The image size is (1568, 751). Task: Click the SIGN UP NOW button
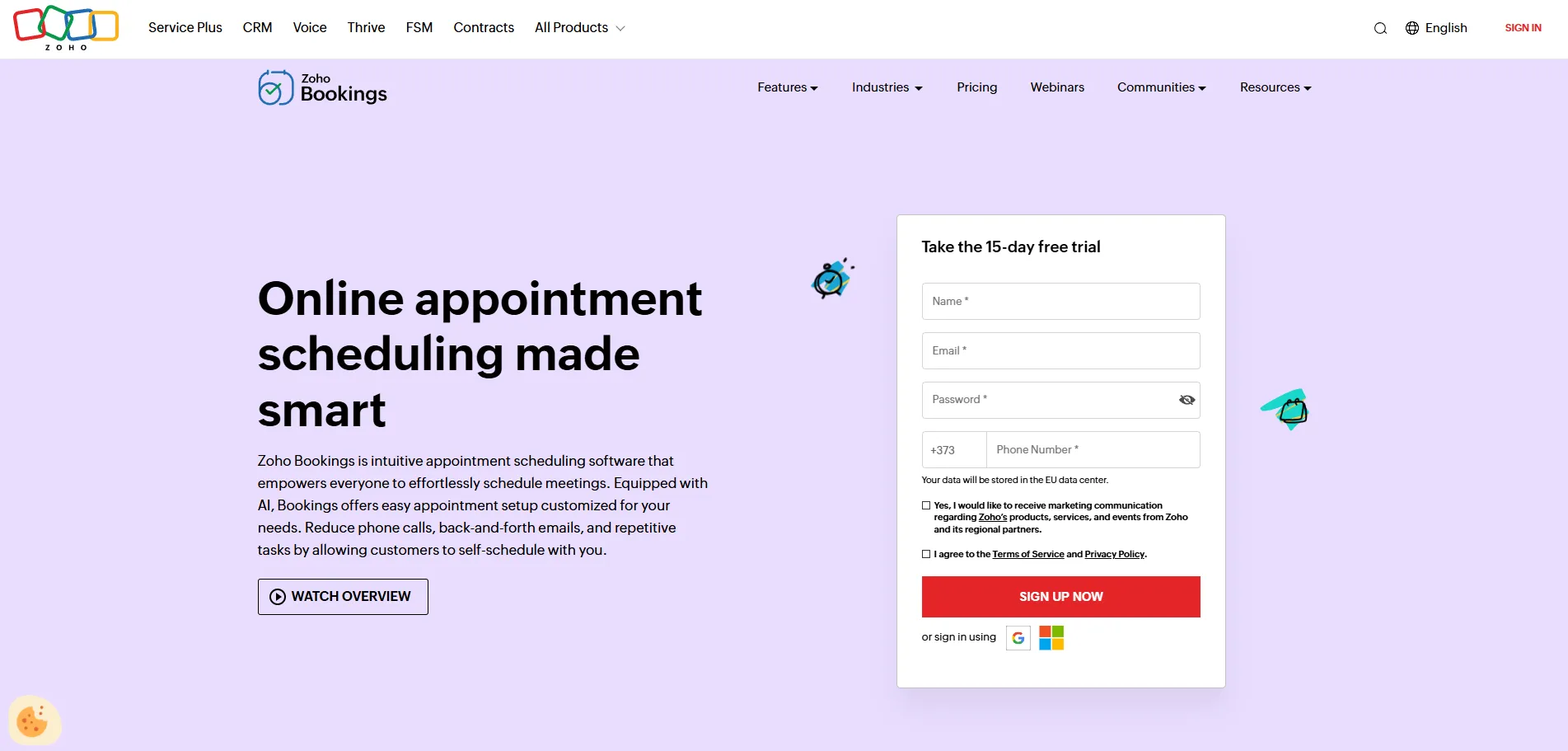click(1060, 596)
